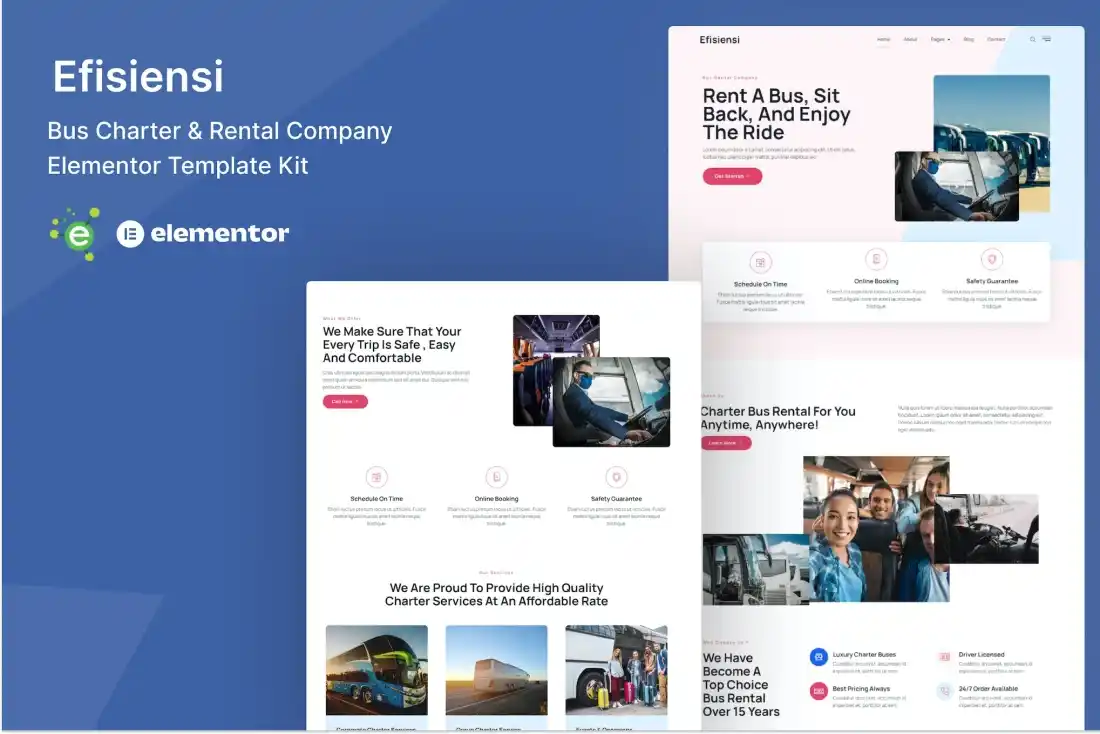Click the Efisiensi site logo in the header
Image resolution: width=1100 pixels, height=734 pixels.
pos(720,40)
